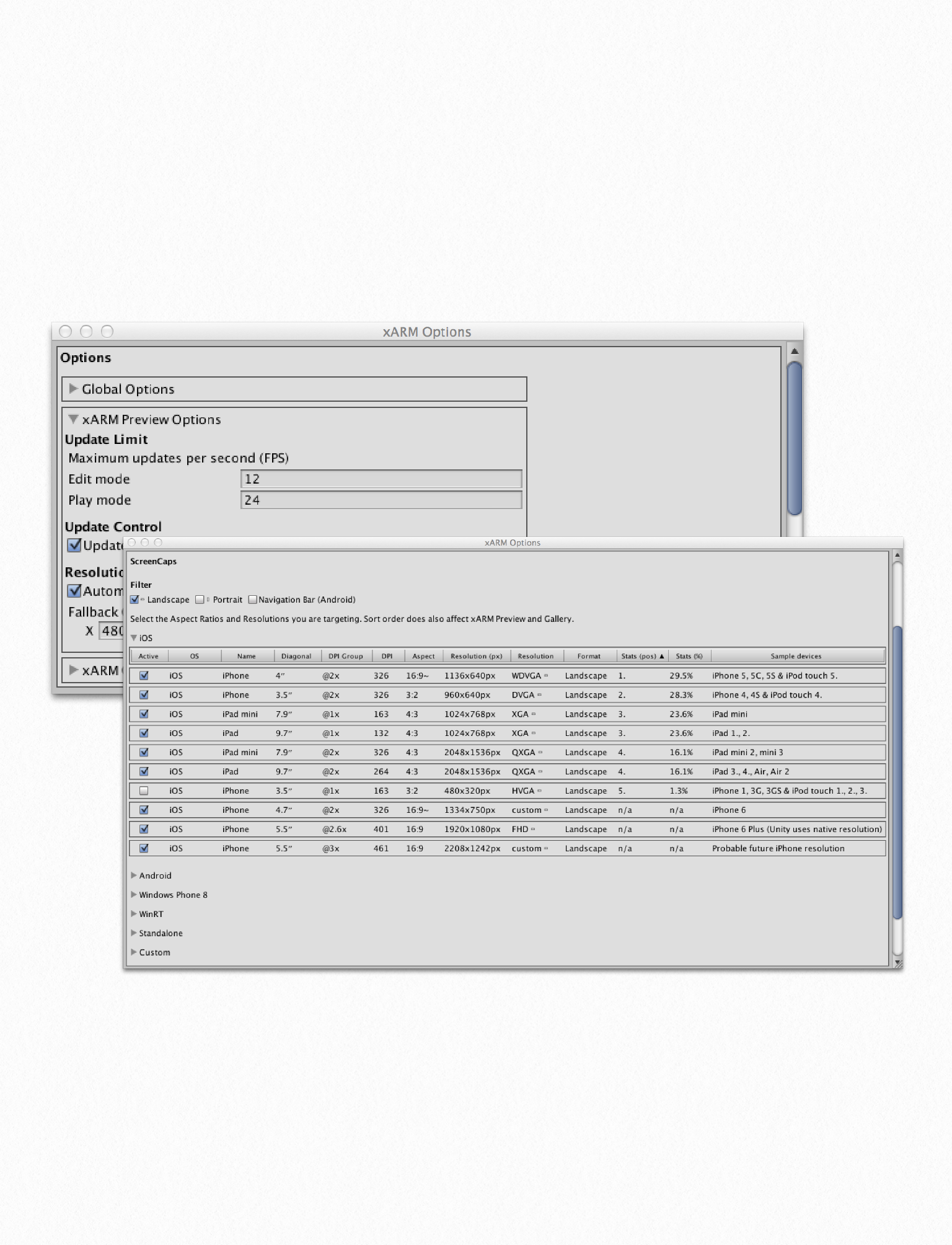Click the back window's vertical scrollbar thumb

click(795, 438)
